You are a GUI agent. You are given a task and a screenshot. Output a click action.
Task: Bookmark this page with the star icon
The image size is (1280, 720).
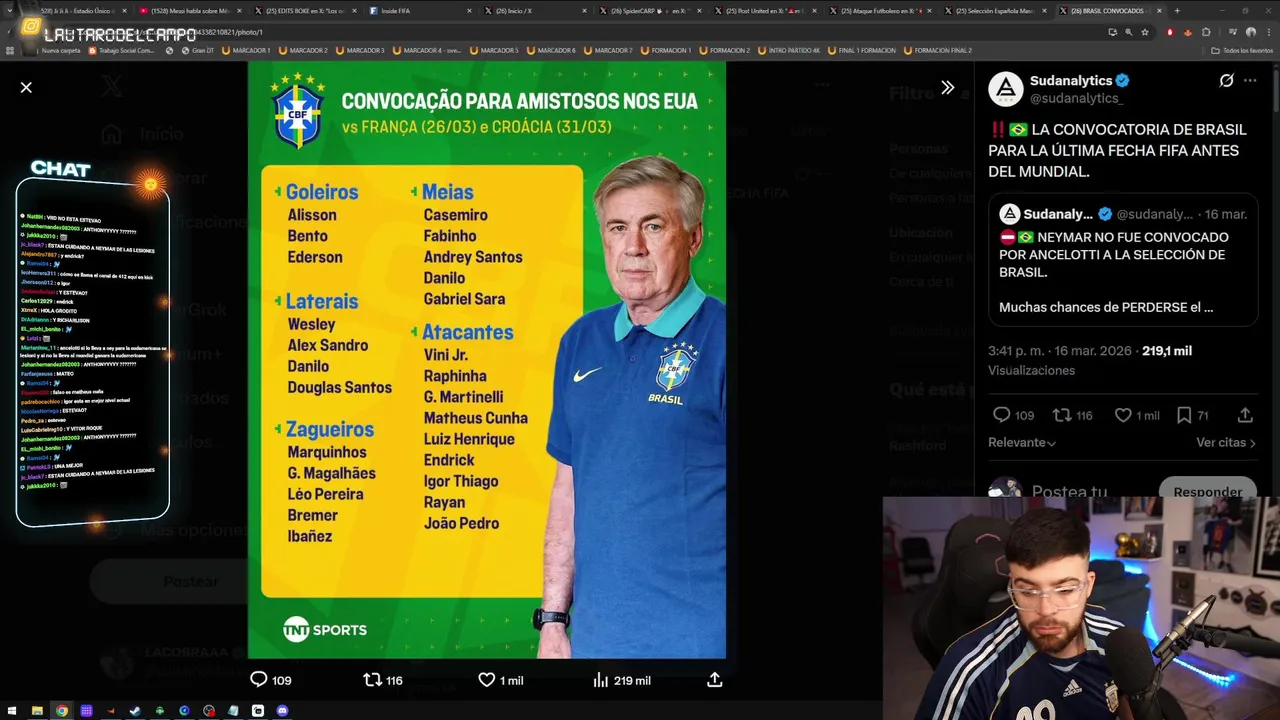1145,32
